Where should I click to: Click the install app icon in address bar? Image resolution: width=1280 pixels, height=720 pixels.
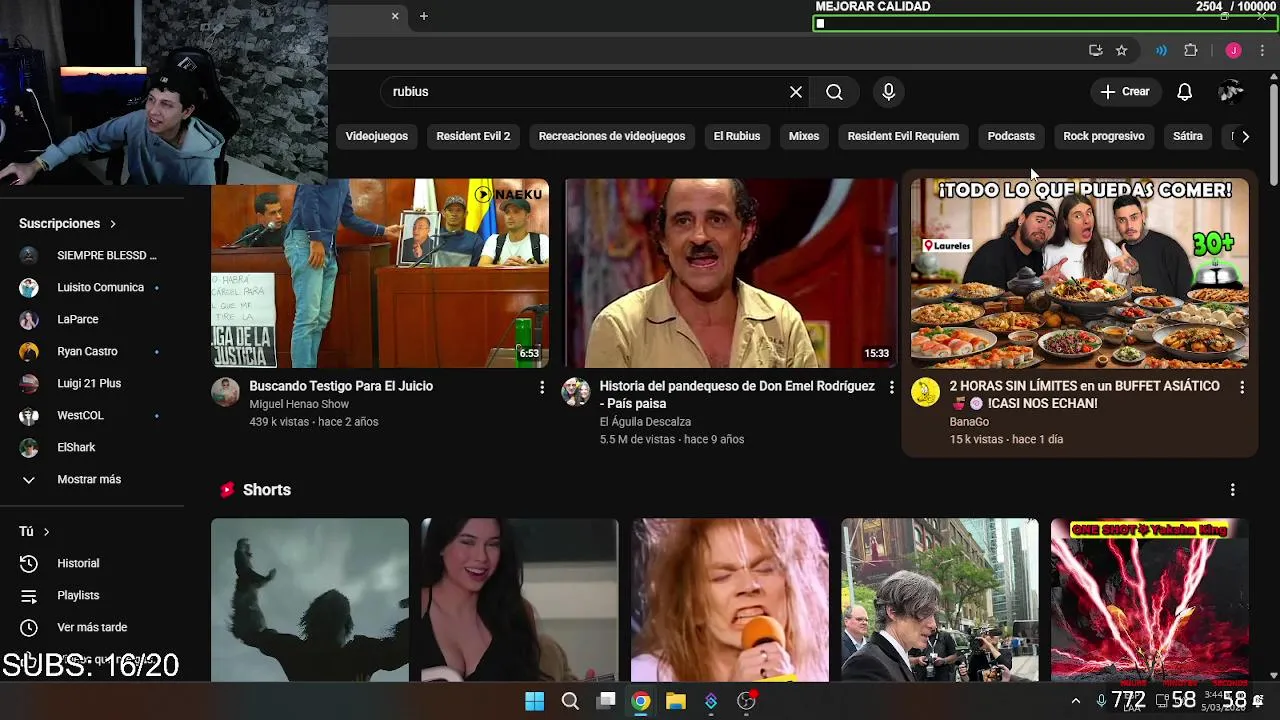(1095, 50)
